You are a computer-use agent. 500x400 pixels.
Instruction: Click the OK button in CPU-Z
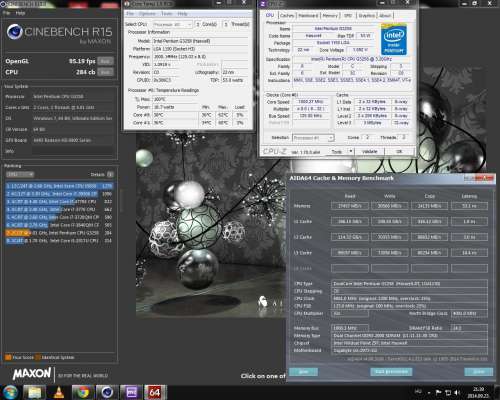coord(399,152)
